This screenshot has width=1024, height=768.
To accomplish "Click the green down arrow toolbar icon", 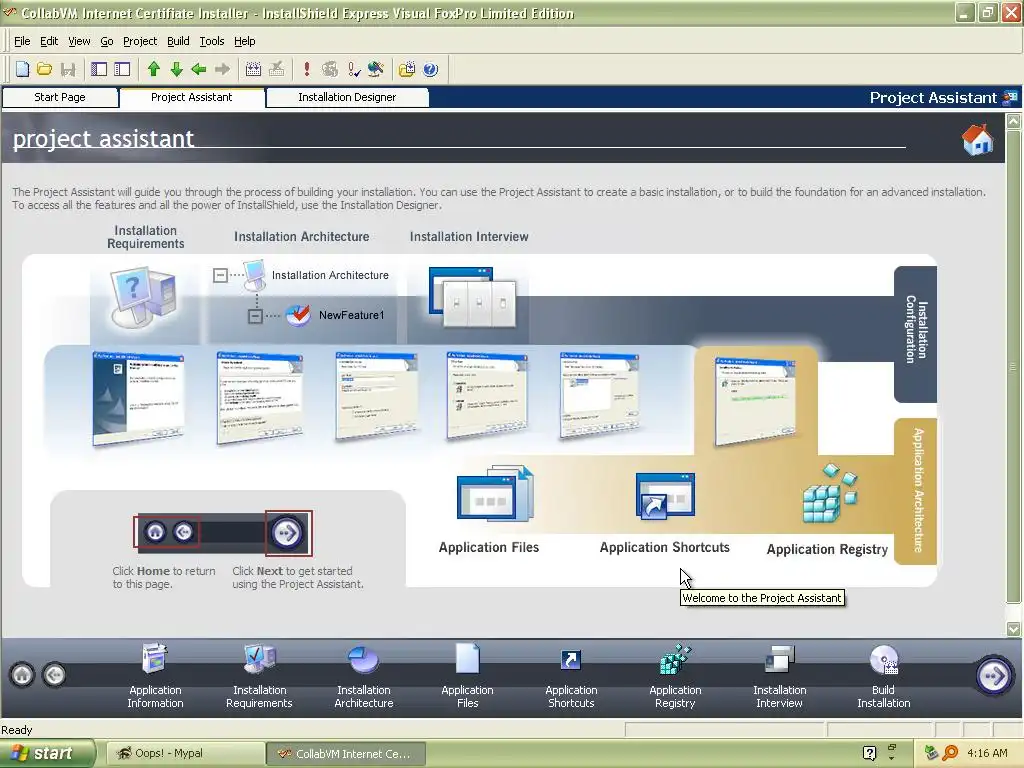I will pyautogui.click(x=176, y=69).
